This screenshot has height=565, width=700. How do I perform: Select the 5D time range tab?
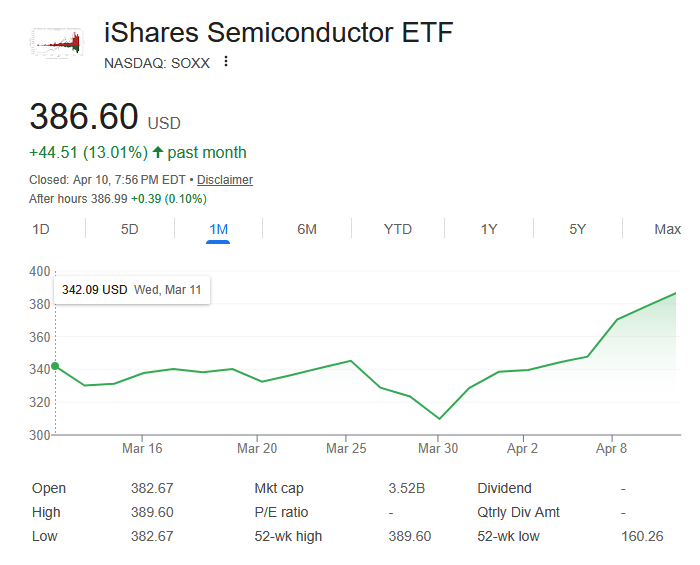pos(130,229)
